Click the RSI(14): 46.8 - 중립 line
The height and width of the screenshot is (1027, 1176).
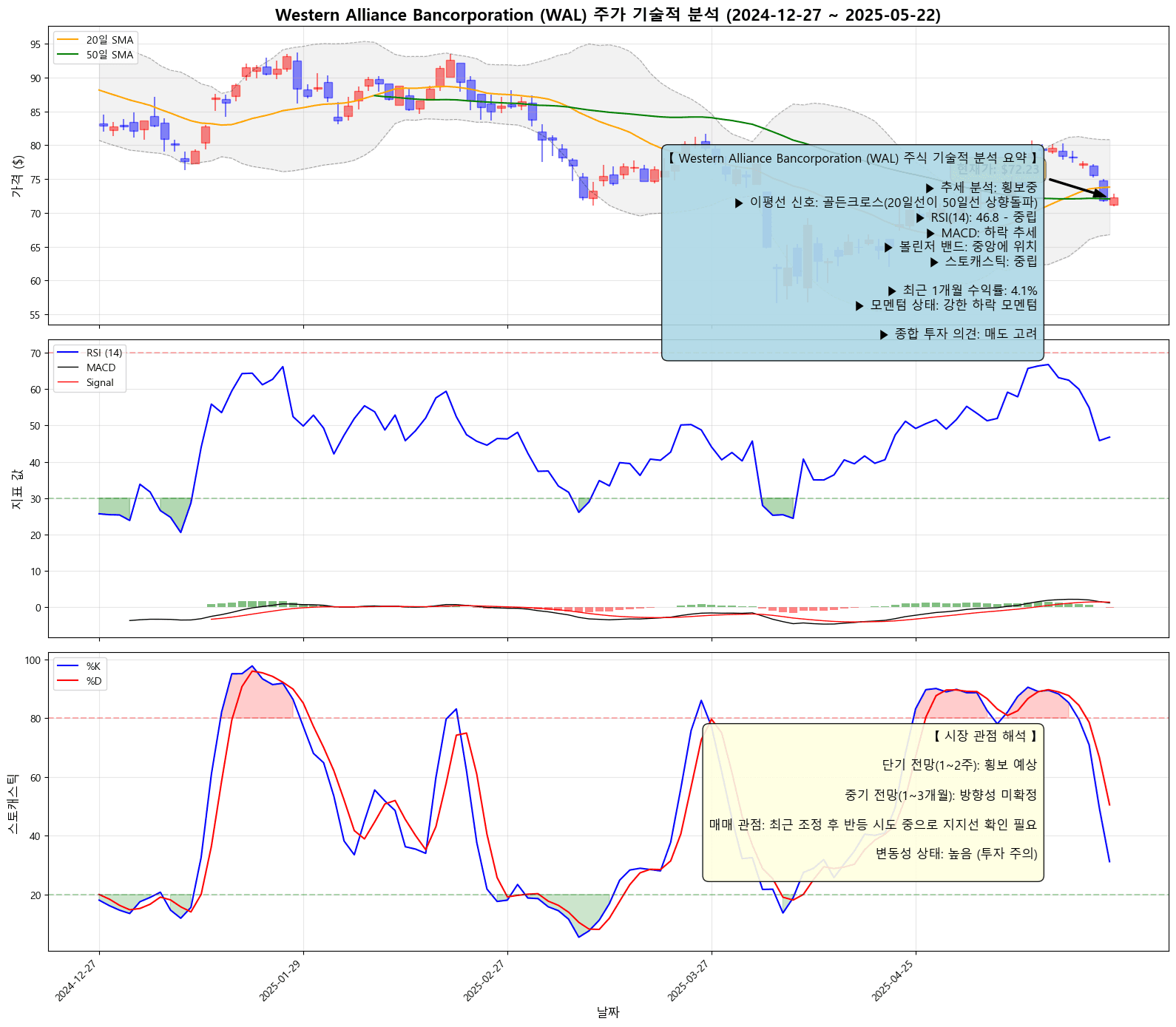(x=976, y=217)
